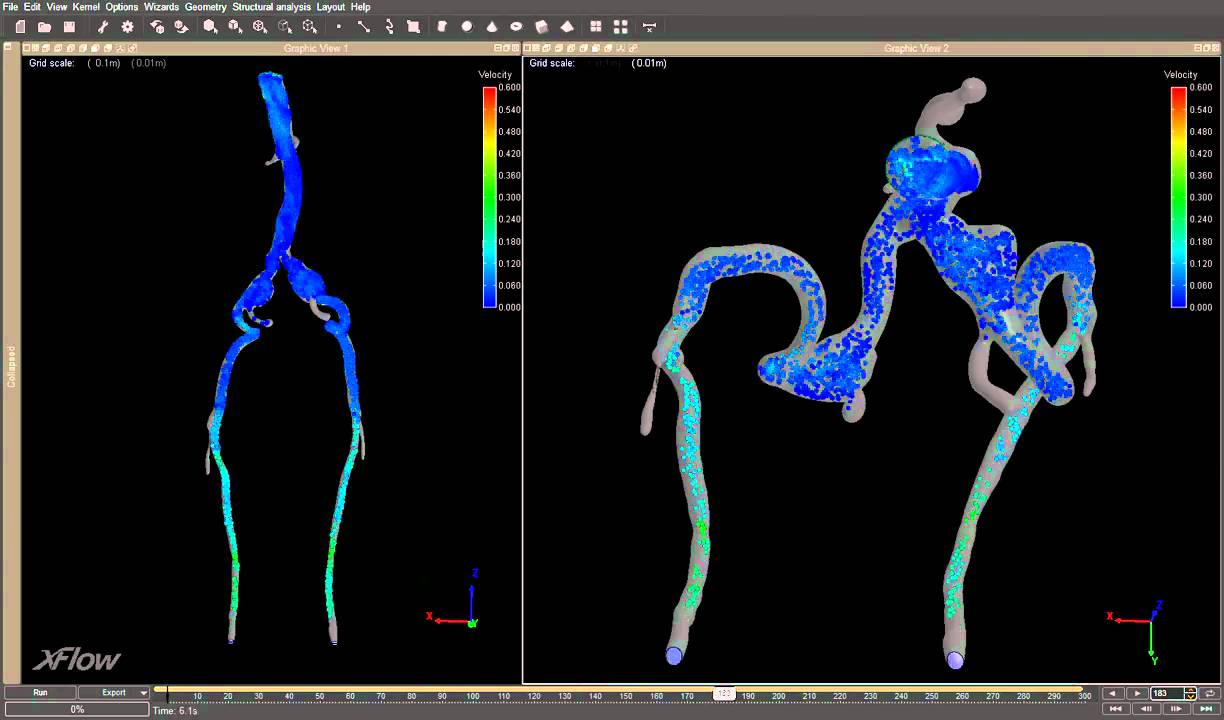
Task: Click the timeline slider handle at frame 183
Action: coord(724,693)
